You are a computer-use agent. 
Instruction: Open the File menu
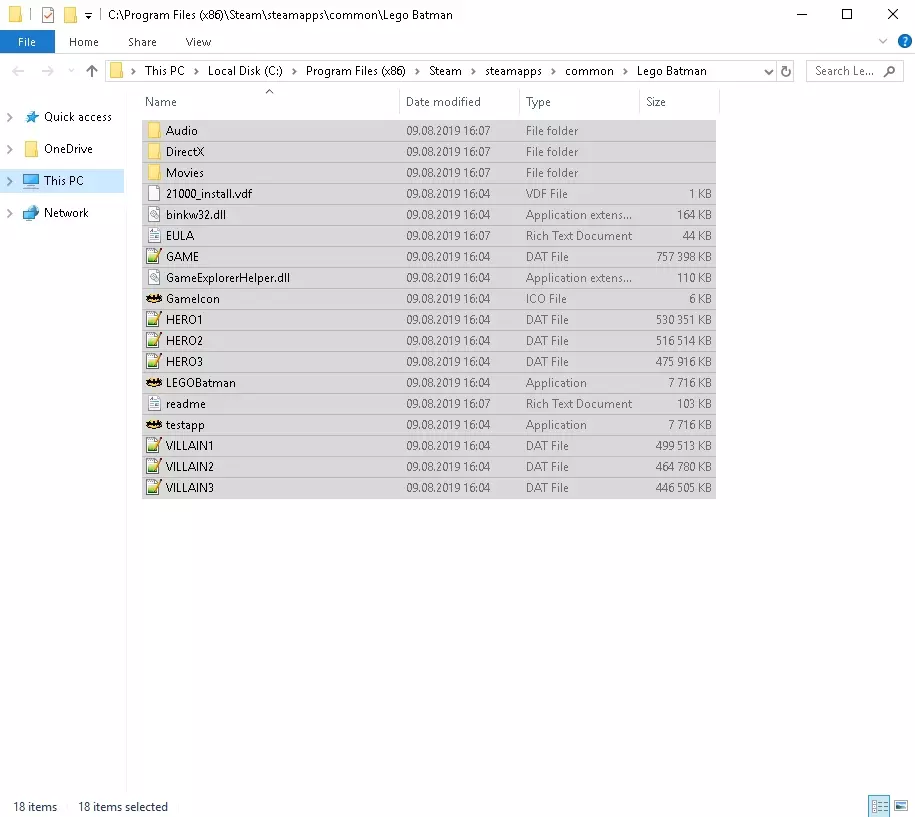tap(27, 42)
